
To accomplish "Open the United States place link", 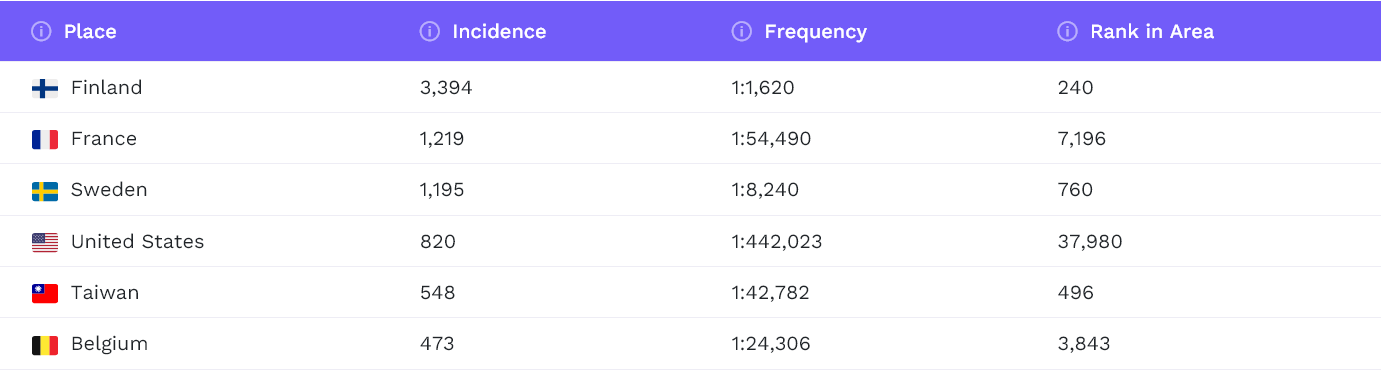I will tap(137, 242).
